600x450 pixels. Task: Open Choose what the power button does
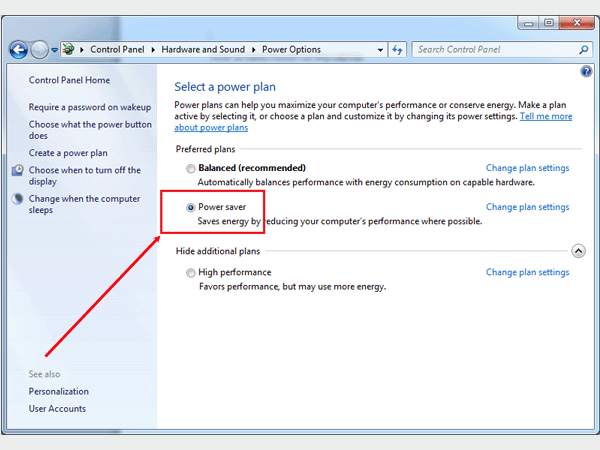pos(90,130)
